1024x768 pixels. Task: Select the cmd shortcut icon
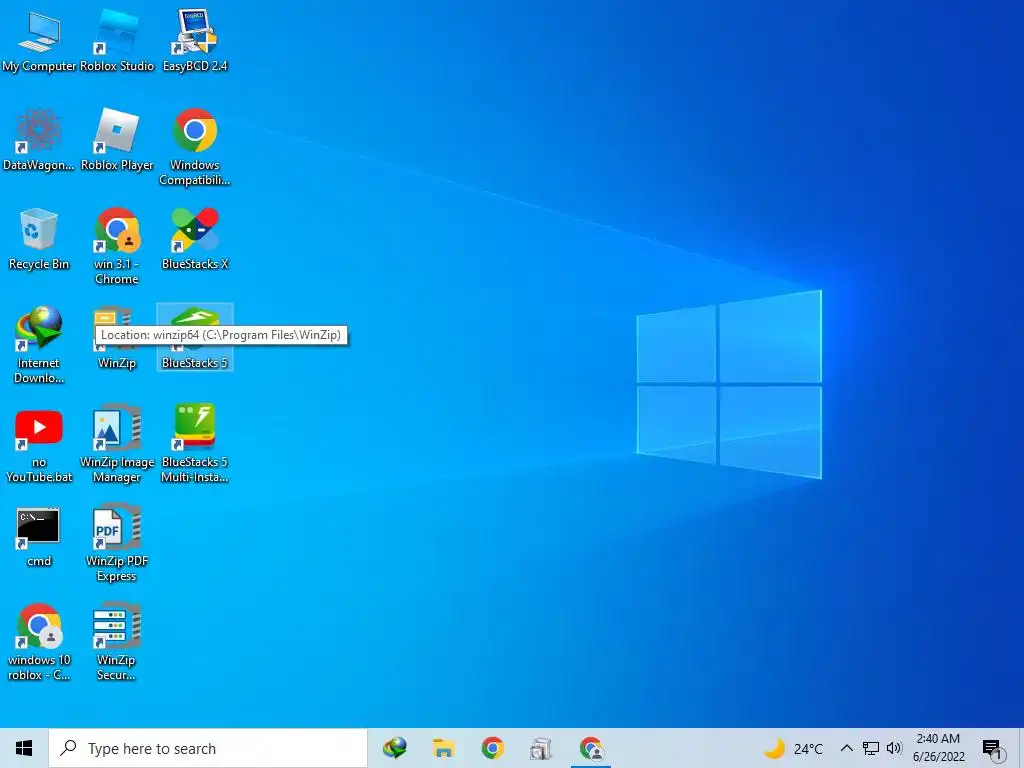click(x=39, y=536)
